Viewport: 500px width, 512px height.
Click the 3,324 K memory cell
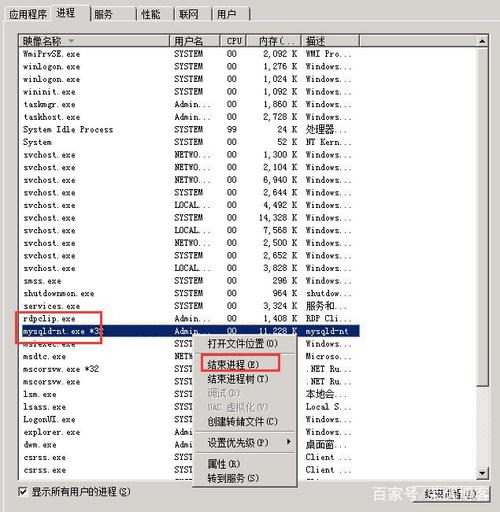(280, 306)
